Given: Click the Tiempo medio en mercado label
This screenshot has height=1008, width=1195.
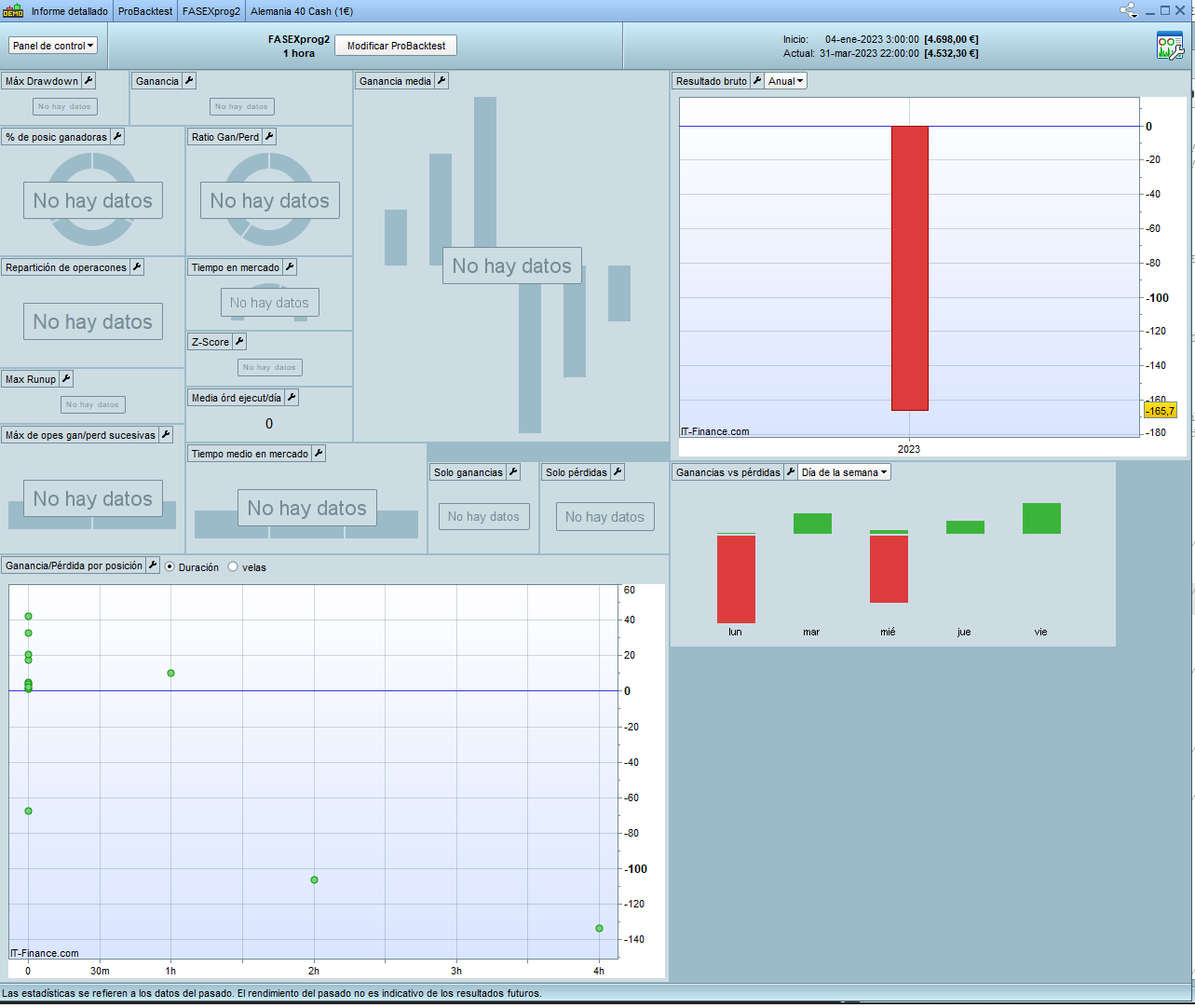Looking at the screenshot, I should [x=250, y=454].
